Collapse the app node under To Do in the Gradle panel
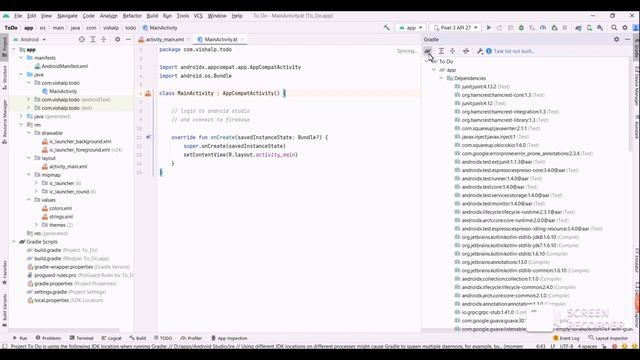Viewport: 640px width, 360px height. (x=434, y=70)
